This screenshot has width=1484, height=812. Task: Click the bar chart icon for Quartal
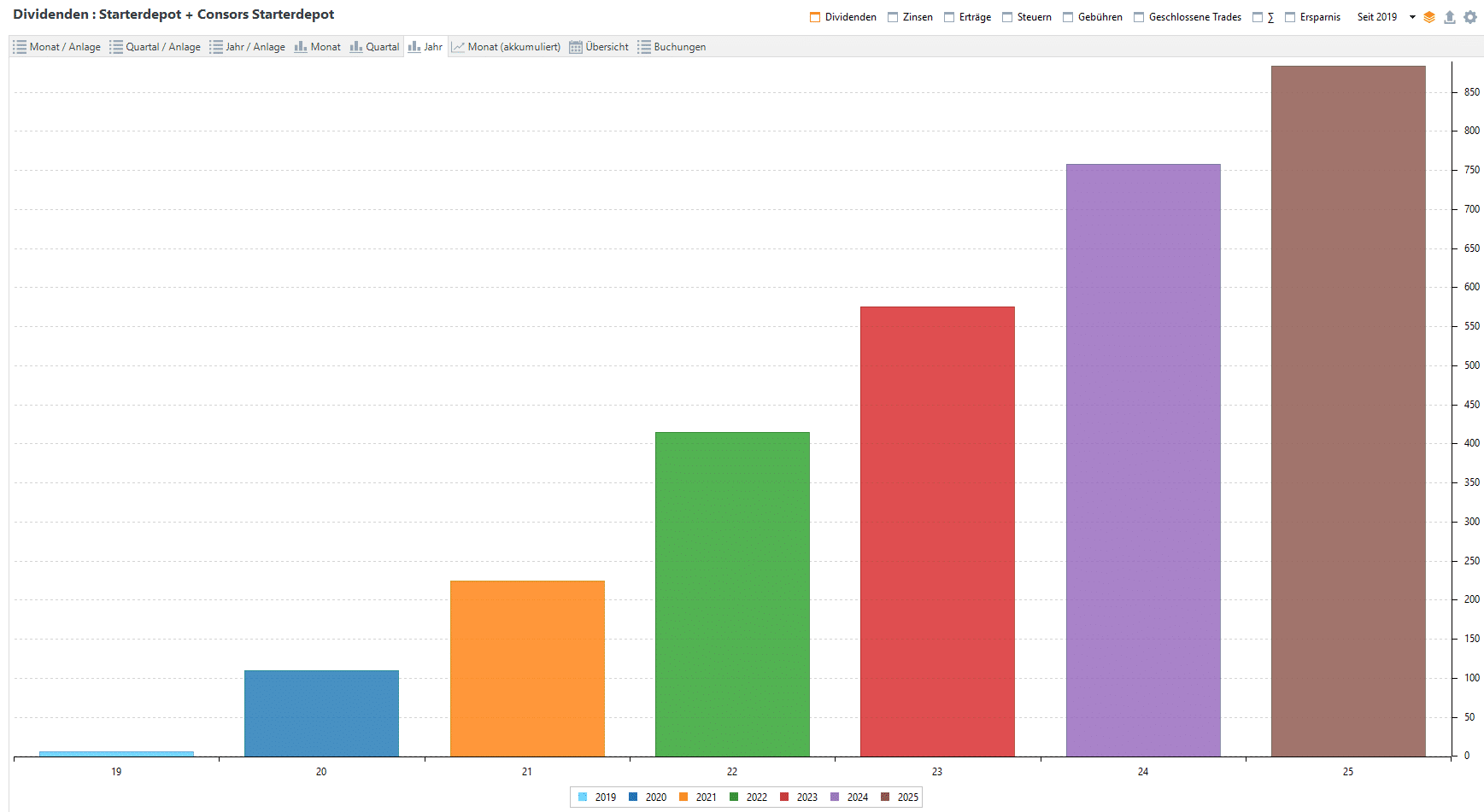coord(356,47)
